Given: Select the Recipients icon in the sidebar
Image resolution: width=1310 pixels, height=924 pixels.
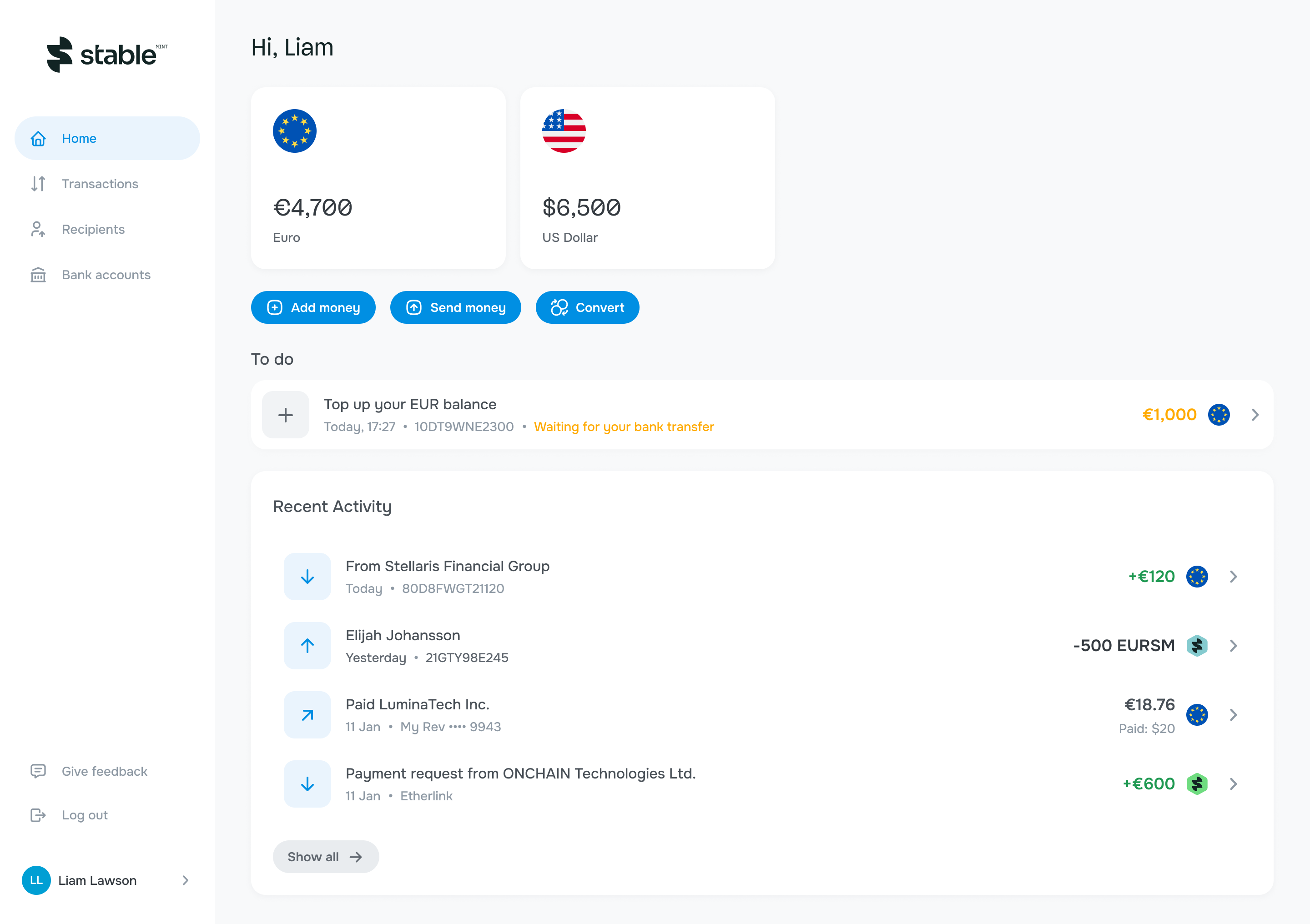Looking at the screenshot, I should pos(38,229).
